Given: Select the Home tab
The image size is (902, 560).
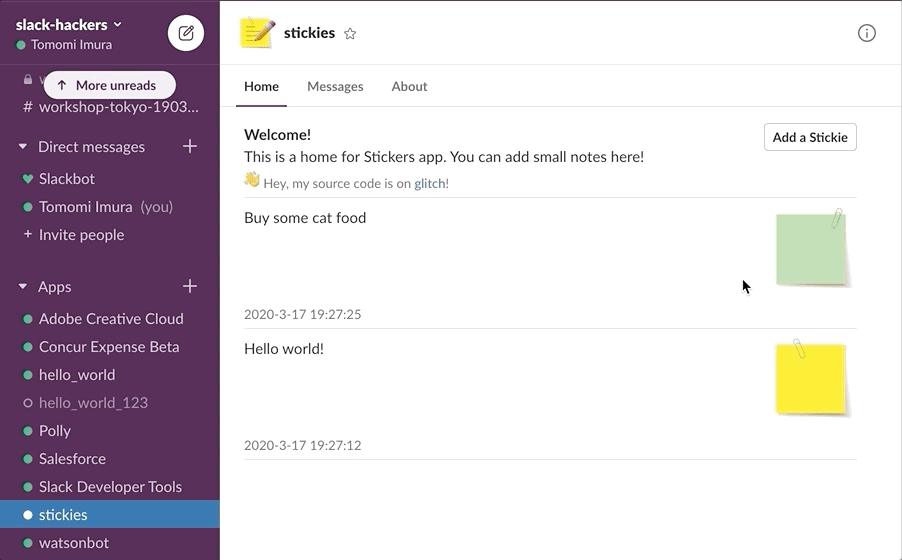Looking at the screenshot, I should pyautogui.click(x=261, y=87).
